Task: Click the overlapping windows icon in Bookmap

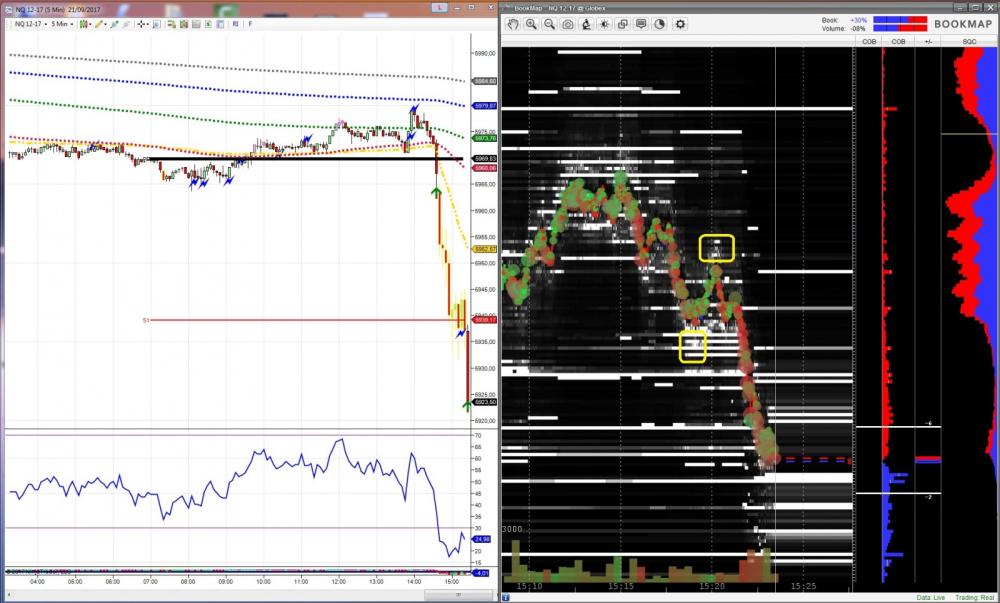Action: point(623,24)
